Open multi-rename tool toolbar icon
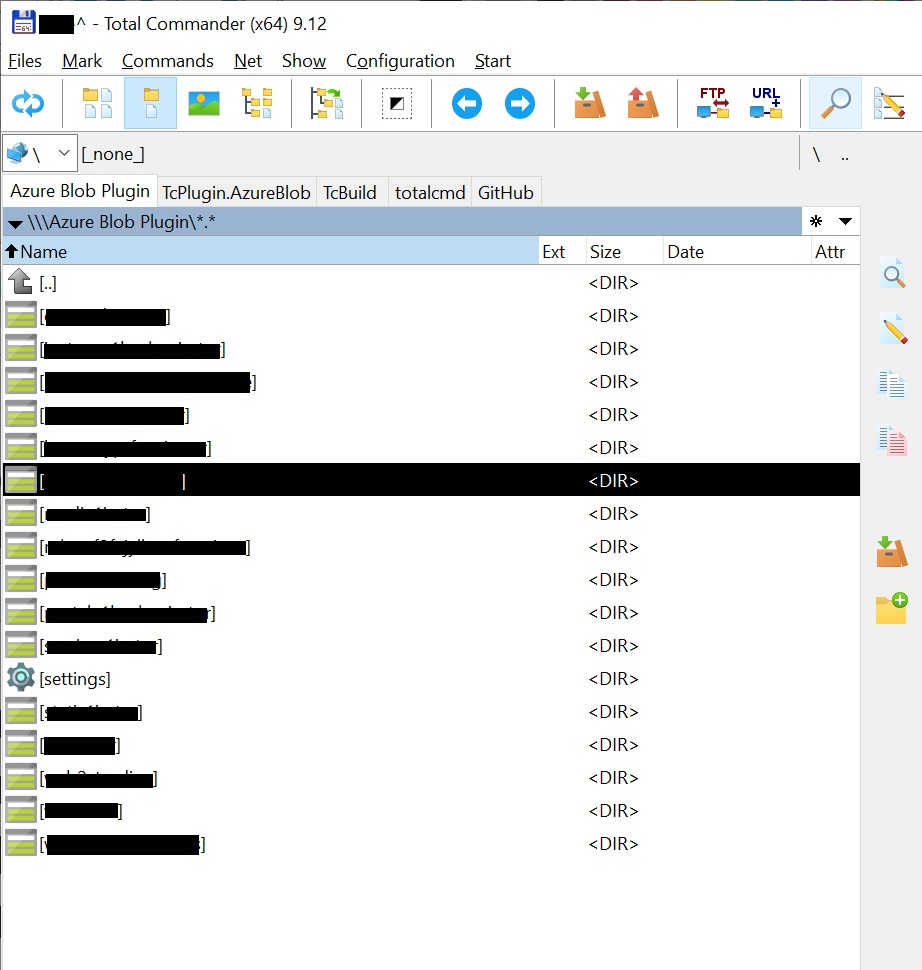Viewport: 922px width, 970px height. (x=889, y=103)
